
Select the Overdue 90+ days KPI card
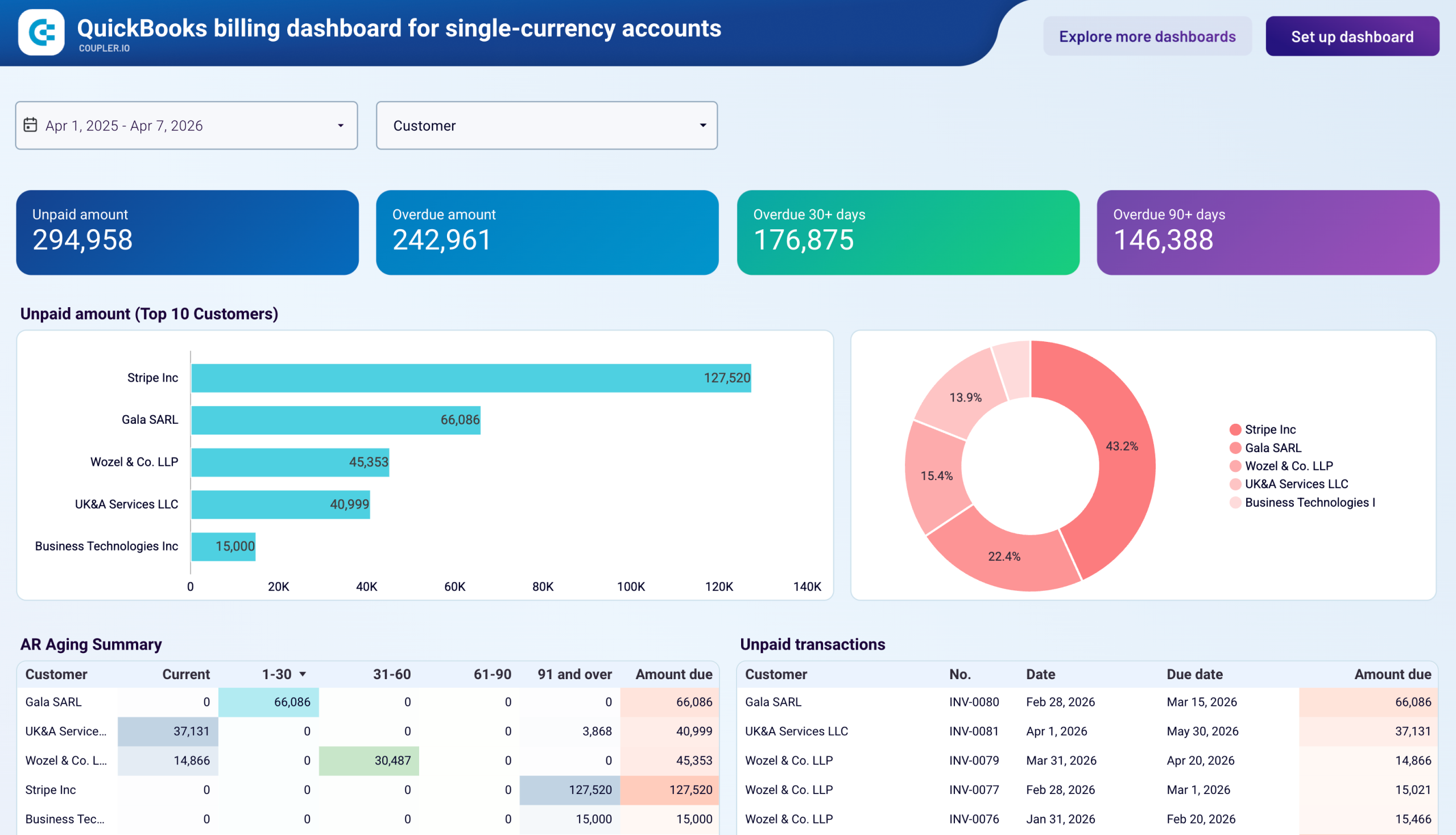click(1267, 232)
